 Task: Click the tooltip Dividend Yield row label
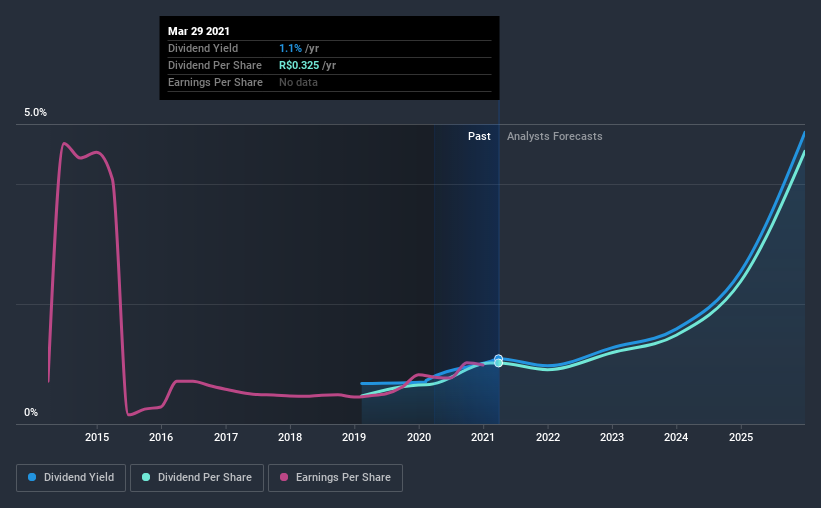[203, 48]
